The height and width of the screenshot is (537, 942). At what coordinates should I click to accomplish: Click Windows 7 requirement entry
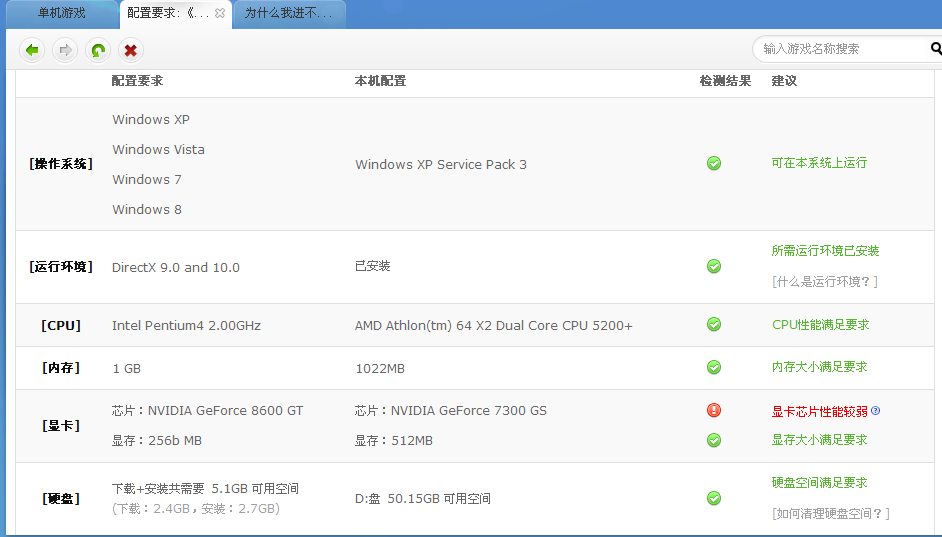coord(147,180)
